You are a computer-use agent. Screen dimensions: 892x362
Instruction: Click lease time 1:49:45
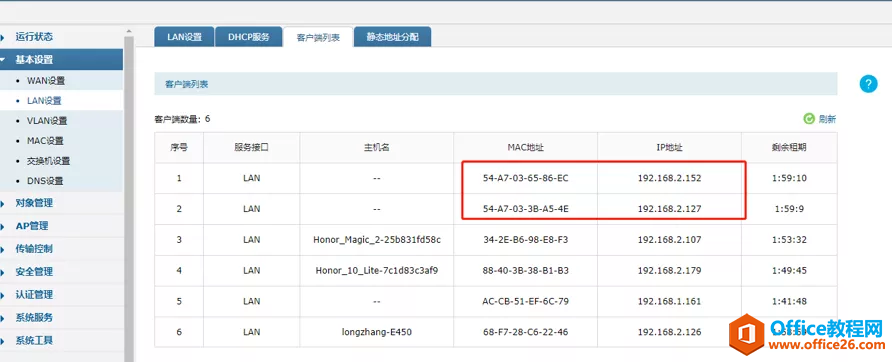789,270
